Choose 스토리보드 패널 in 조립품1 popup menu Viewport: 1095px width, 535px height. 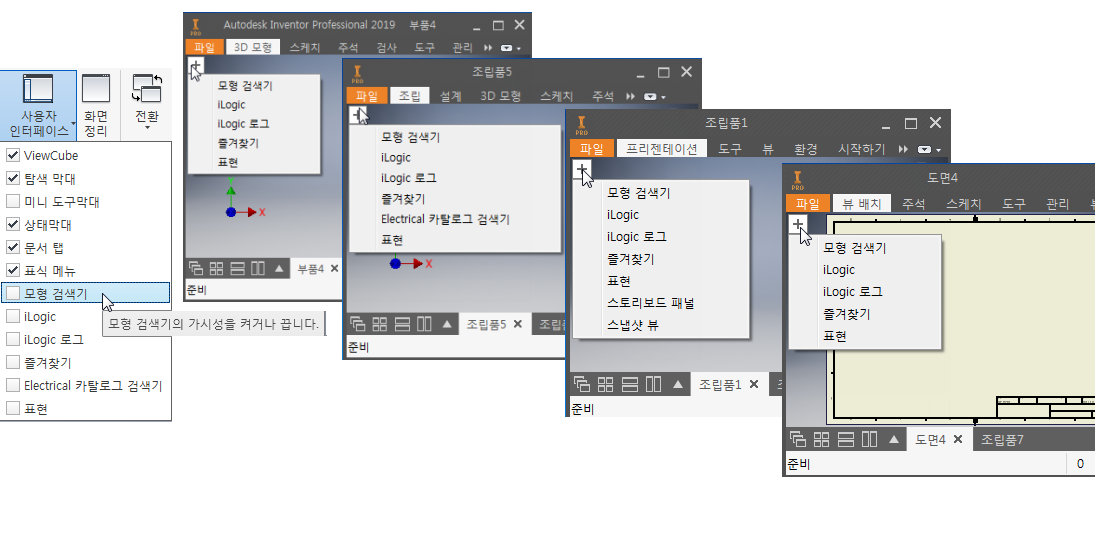(x=650, y=302)
